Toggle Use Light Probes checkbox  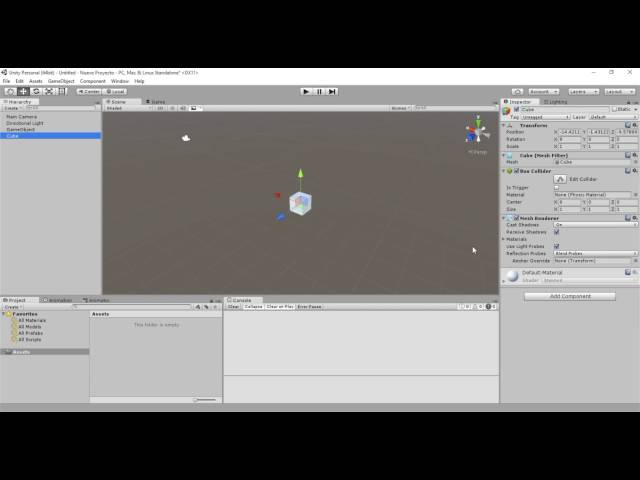pos(556,247)
